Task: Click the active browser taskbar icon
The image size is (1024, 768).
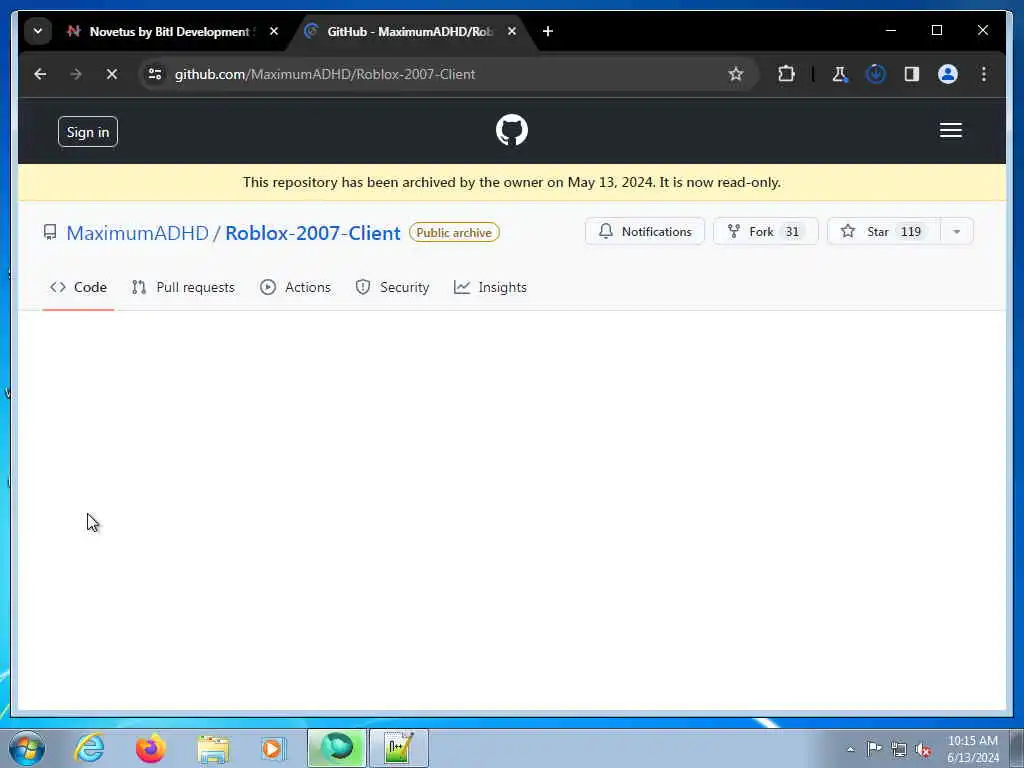Action: click(337, 748)
